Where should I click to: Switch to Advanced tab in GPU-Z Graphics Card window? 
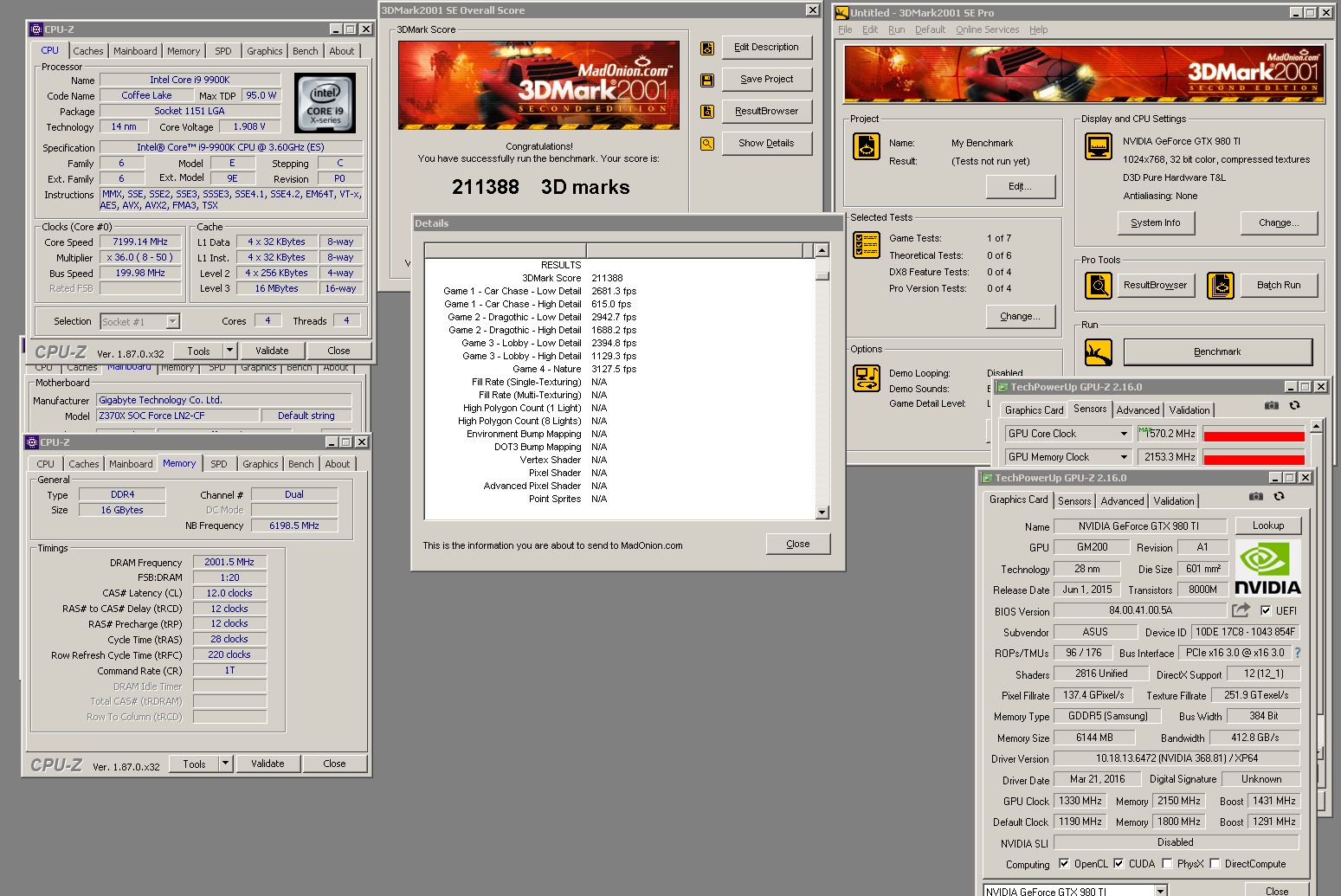pos(1122,501)
